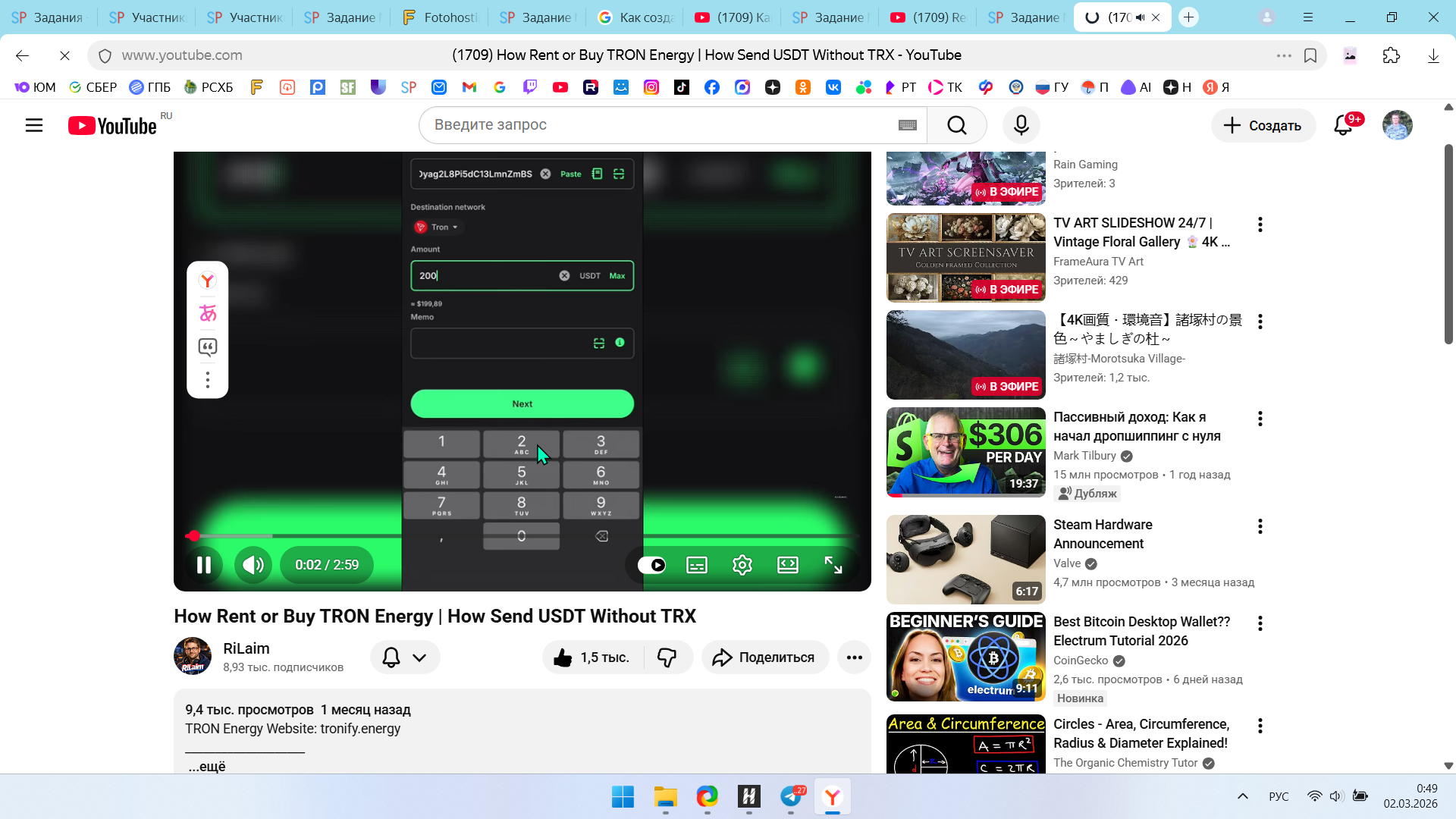Open YouTube notifications bell
Viewport: 1456px width, 819px height.
1343,125
